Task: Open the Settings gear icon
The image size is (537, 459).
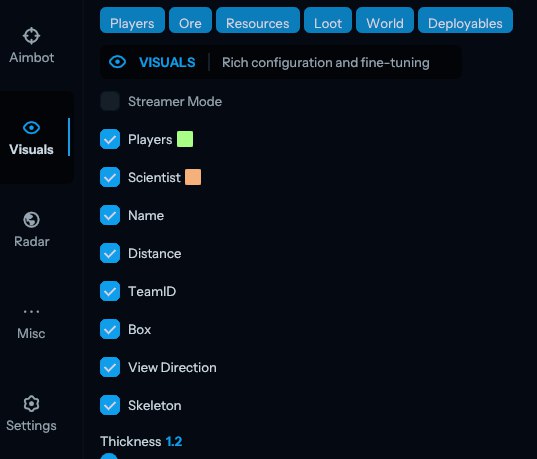Action: click(x=32, y=404)
